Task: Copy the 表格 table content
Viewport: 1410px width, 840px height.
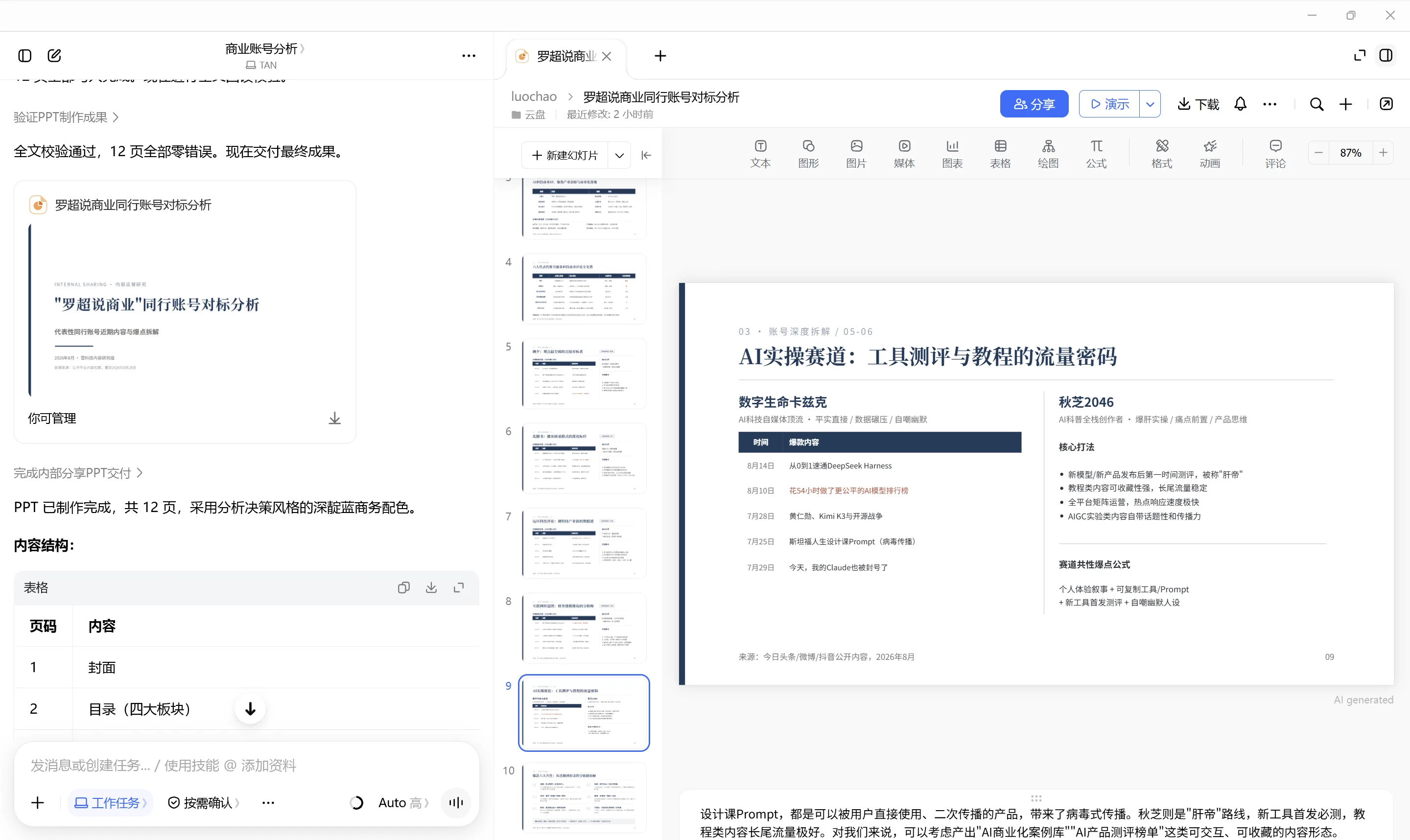Action: (403, 587)
